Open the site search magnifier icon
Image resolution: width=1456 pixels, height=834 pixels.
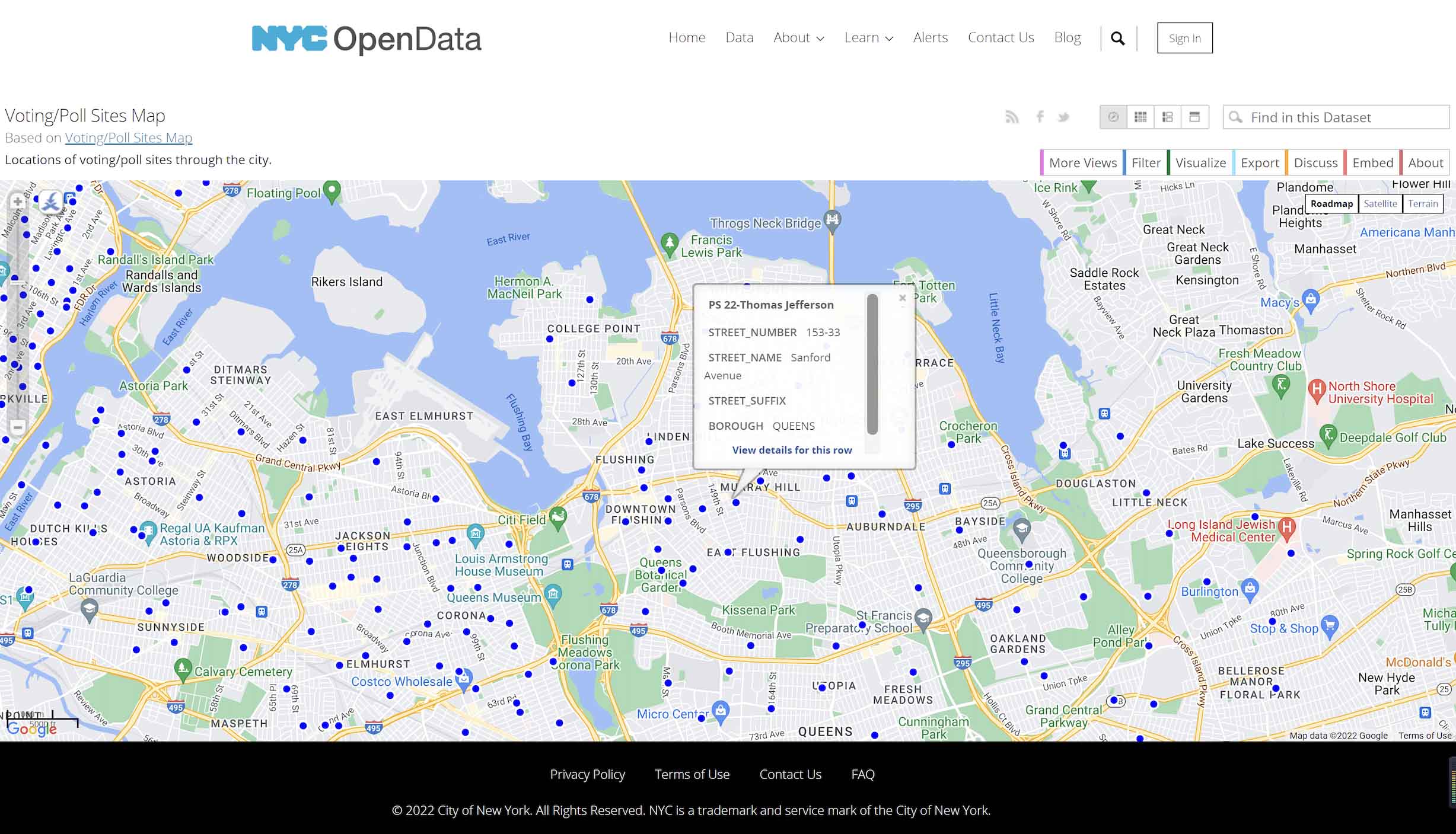click(1117, 39)
